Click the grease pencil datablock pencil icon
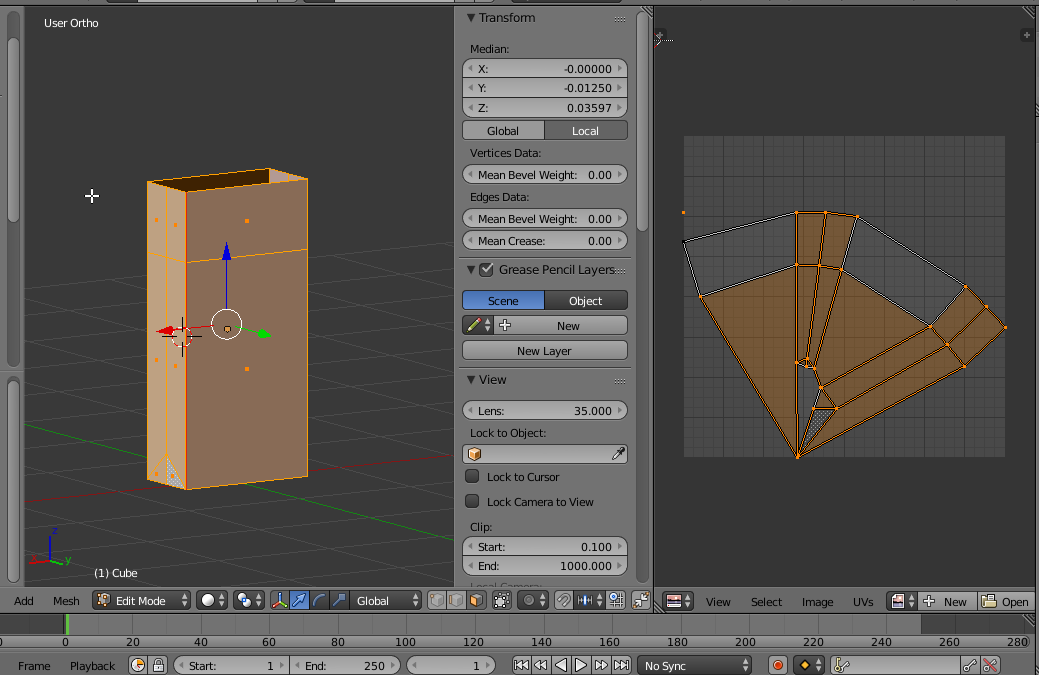This screenshot has height=675, width=1039. tap(478, 325)
